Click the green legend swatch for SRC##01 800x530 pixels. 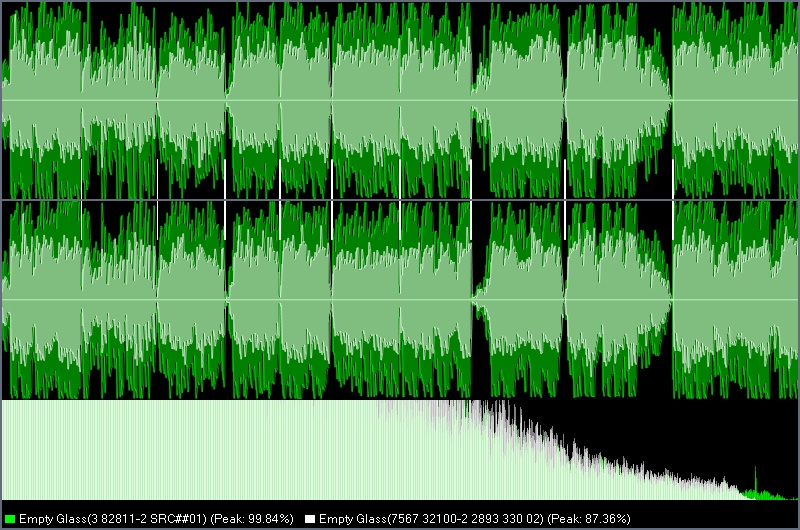[x=10, y=519]
